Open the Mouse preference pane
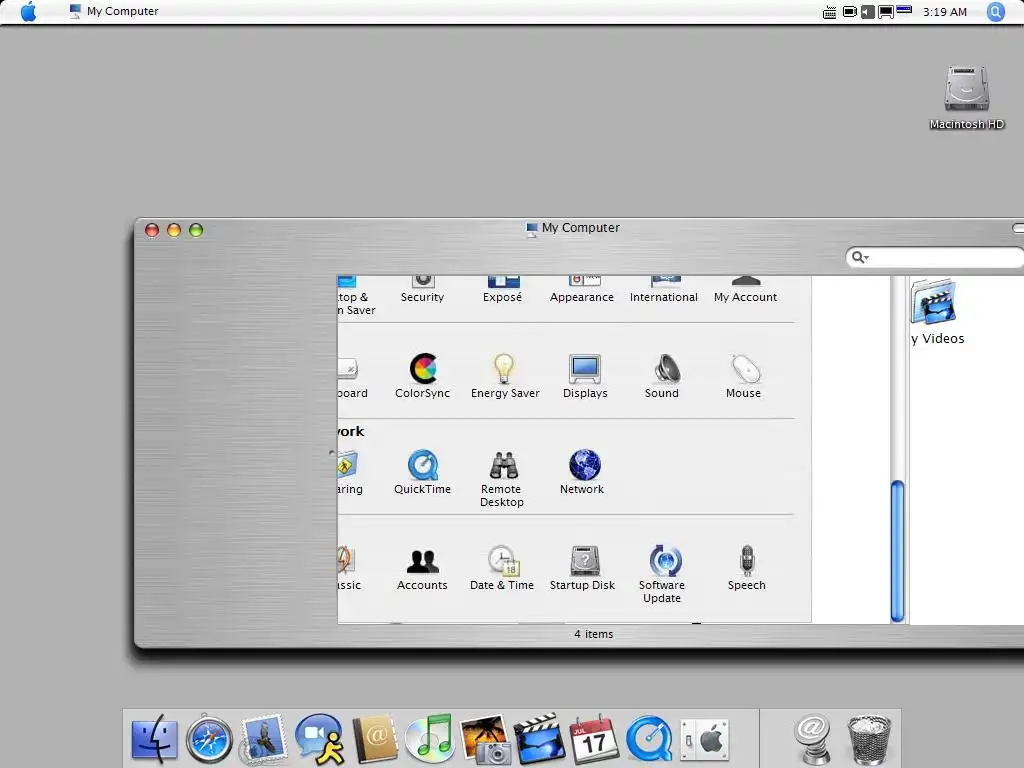1024x768 pixels. pos(744,376)
